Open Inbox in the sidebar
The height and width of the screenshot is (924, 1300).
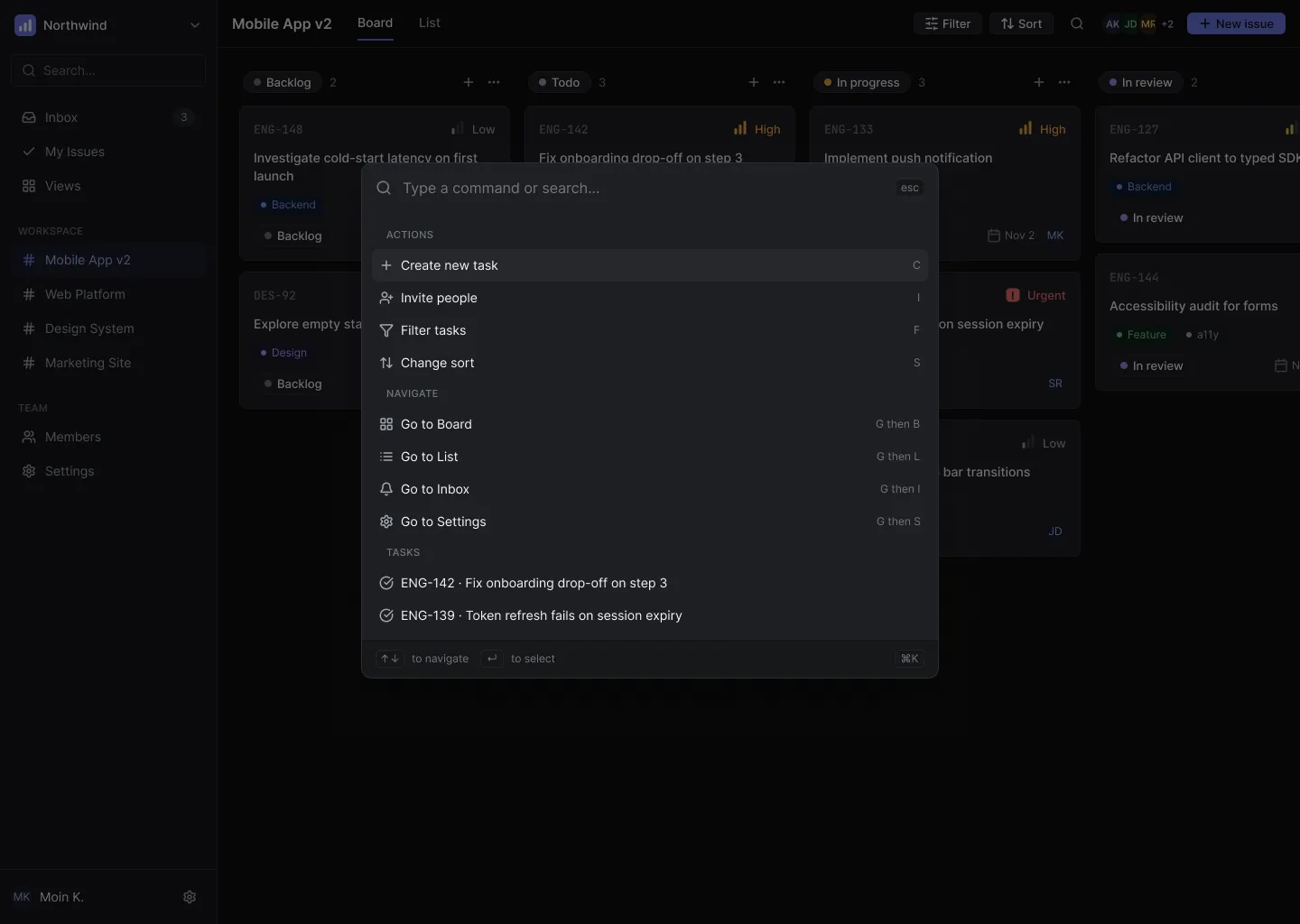click(108, 117)
